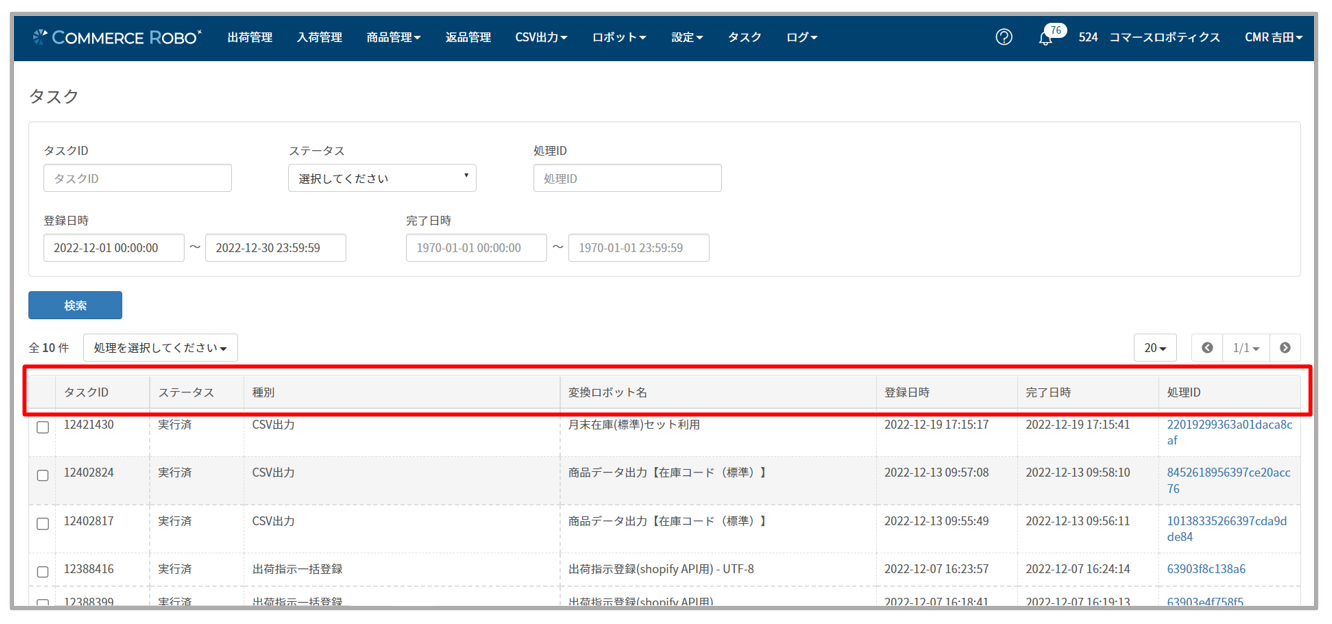This screenshot has height=624, width=1332.
Task: Check the box for task 12402817
Action: click(x=43, y=523)
